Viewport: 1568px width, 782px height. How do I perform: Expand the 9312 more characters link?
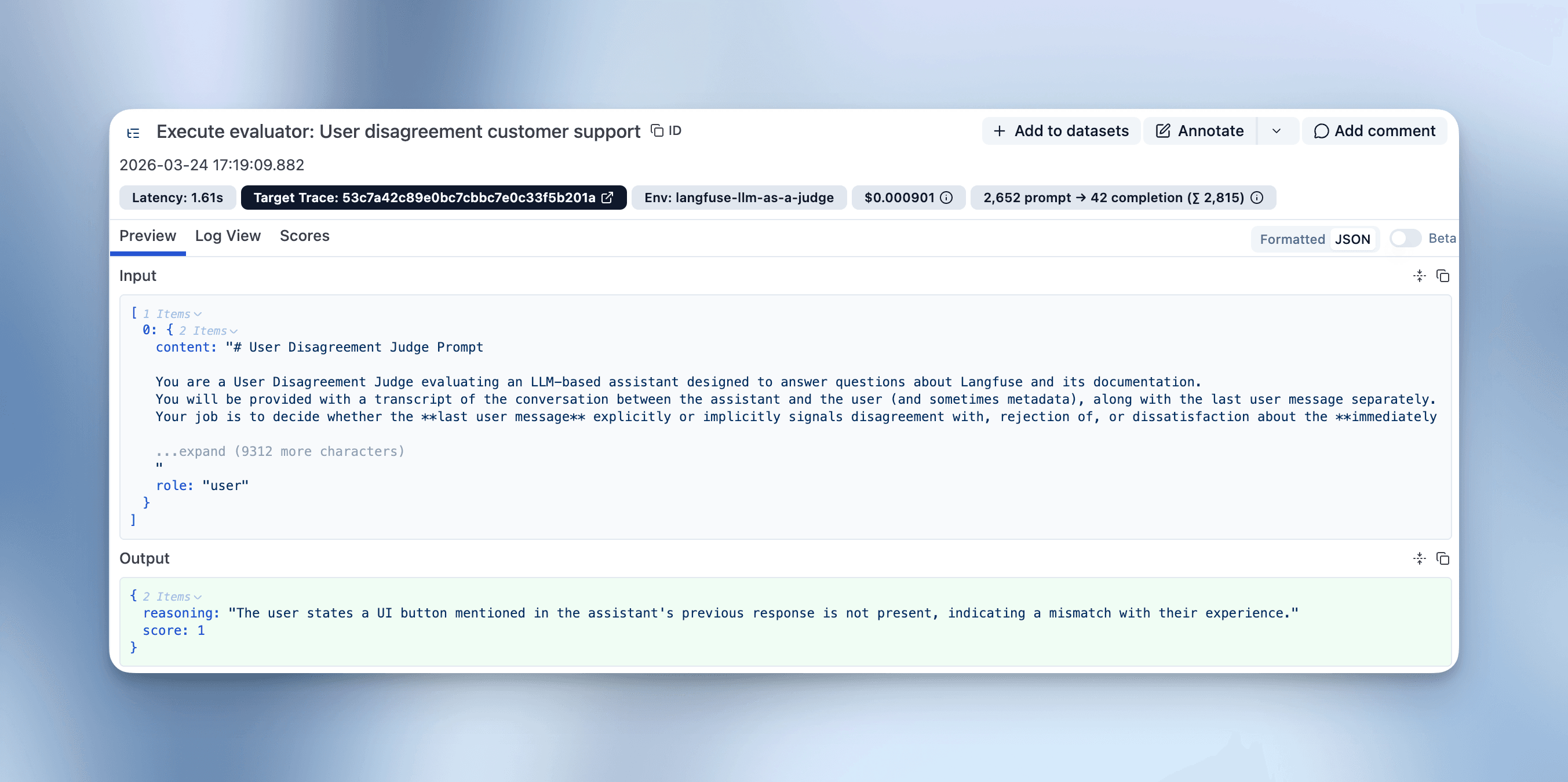click(x=280, y=451)
